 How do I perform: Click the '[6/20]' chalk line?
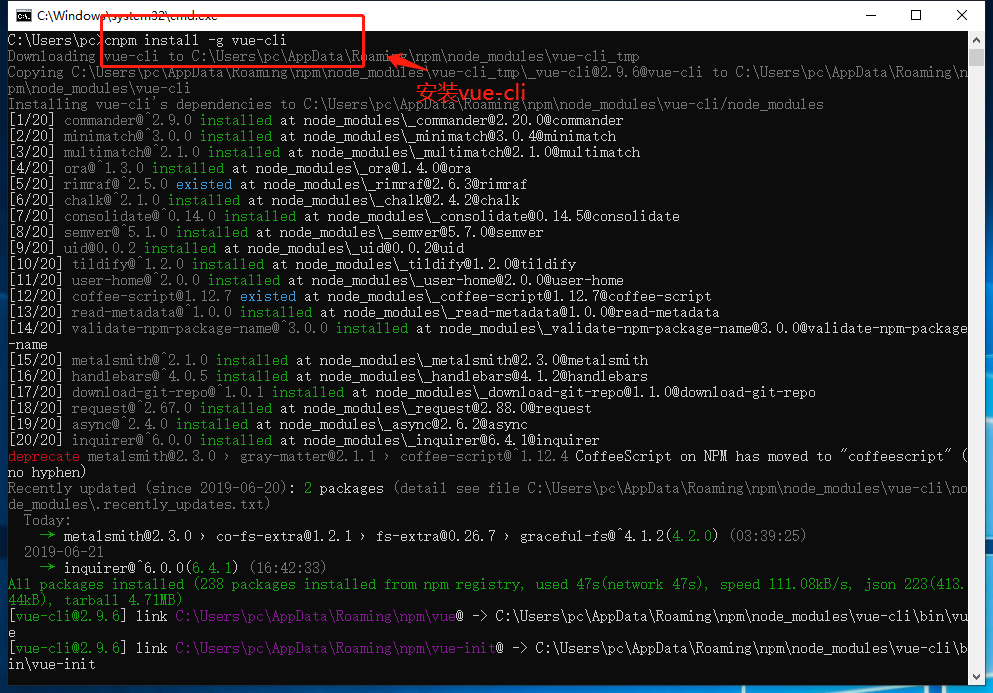pos(264,201)
